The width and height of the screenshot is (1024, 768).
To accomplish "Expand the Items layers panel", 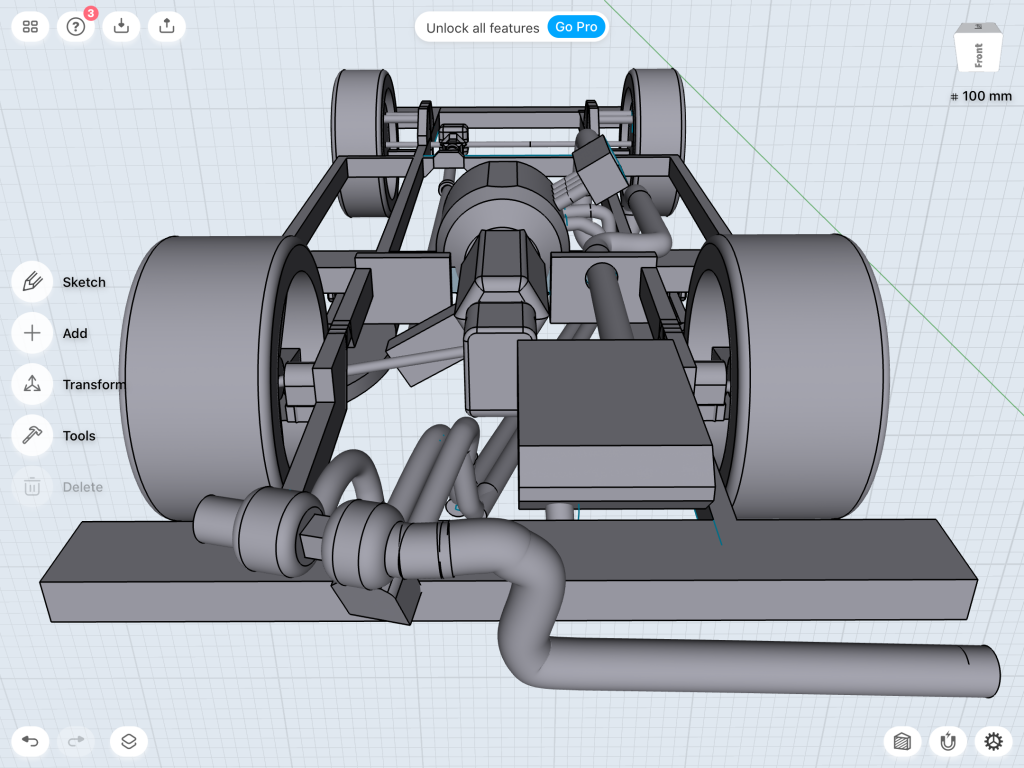I will coord(129,741).
